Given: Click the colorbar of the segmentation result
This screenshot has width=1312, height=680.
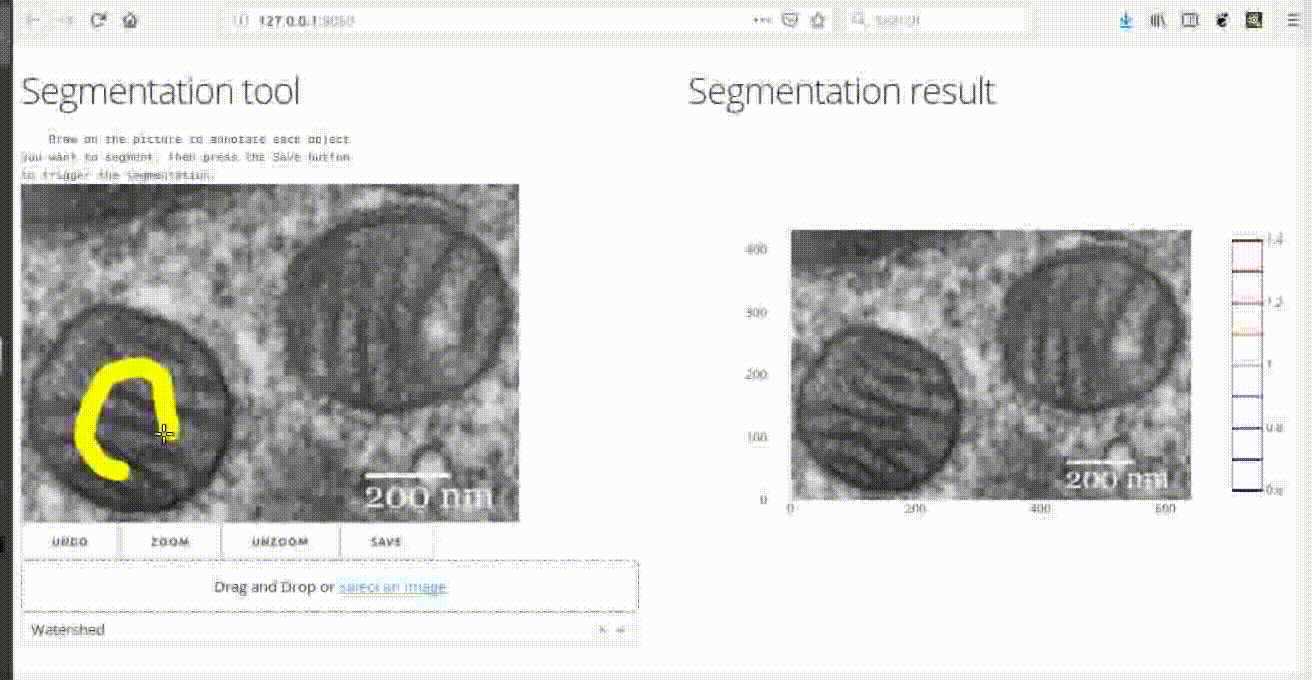Looking at the screenshot, I should (1246, 365).
